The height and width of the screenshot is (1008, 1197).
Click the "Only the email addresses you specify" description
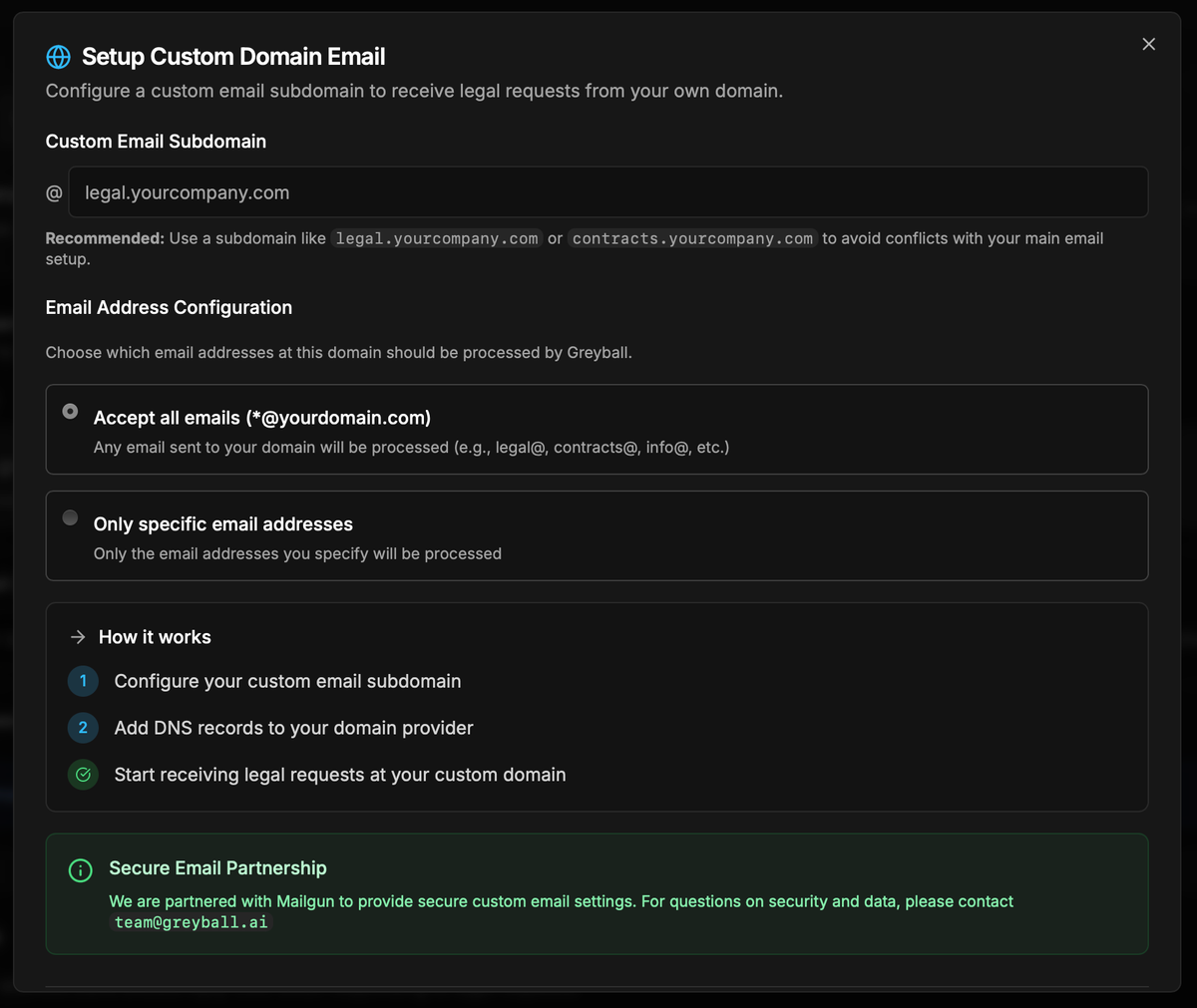point(297,553)
